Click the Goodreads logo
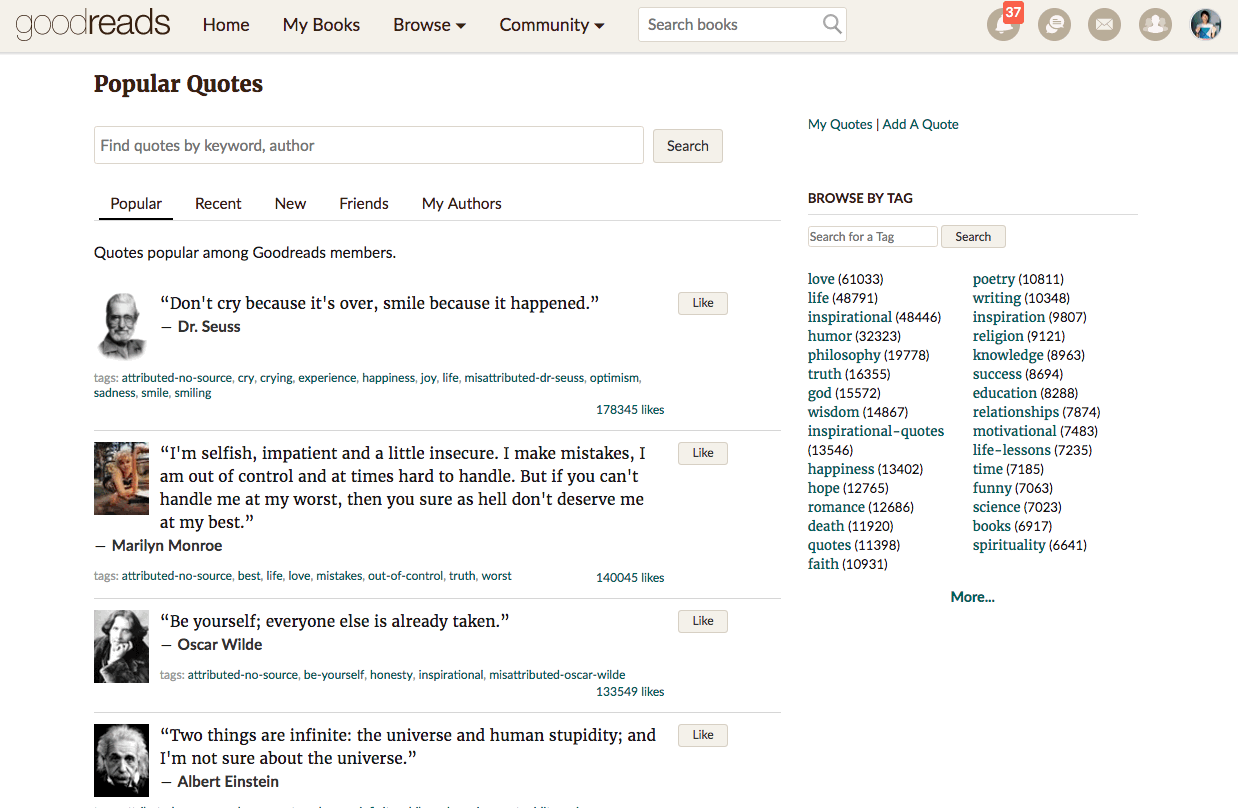The height and width of the screenshot is (808, 1238). (x=93, y=25)
